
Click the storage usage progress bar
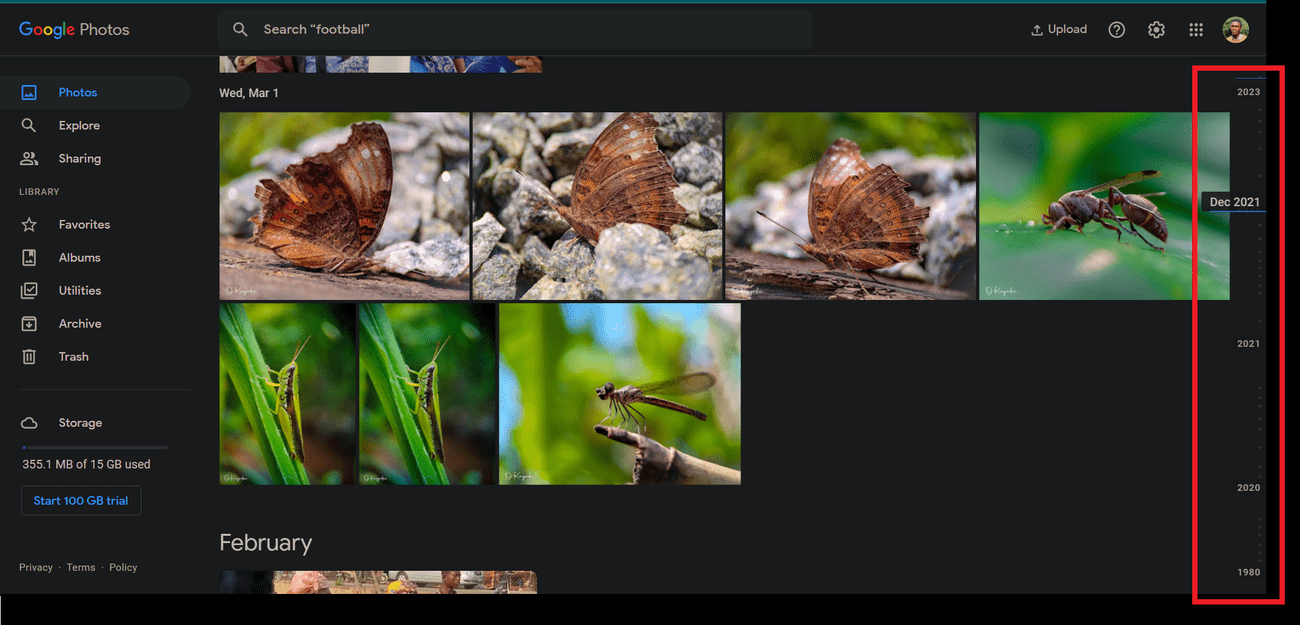tap(95, 447)
